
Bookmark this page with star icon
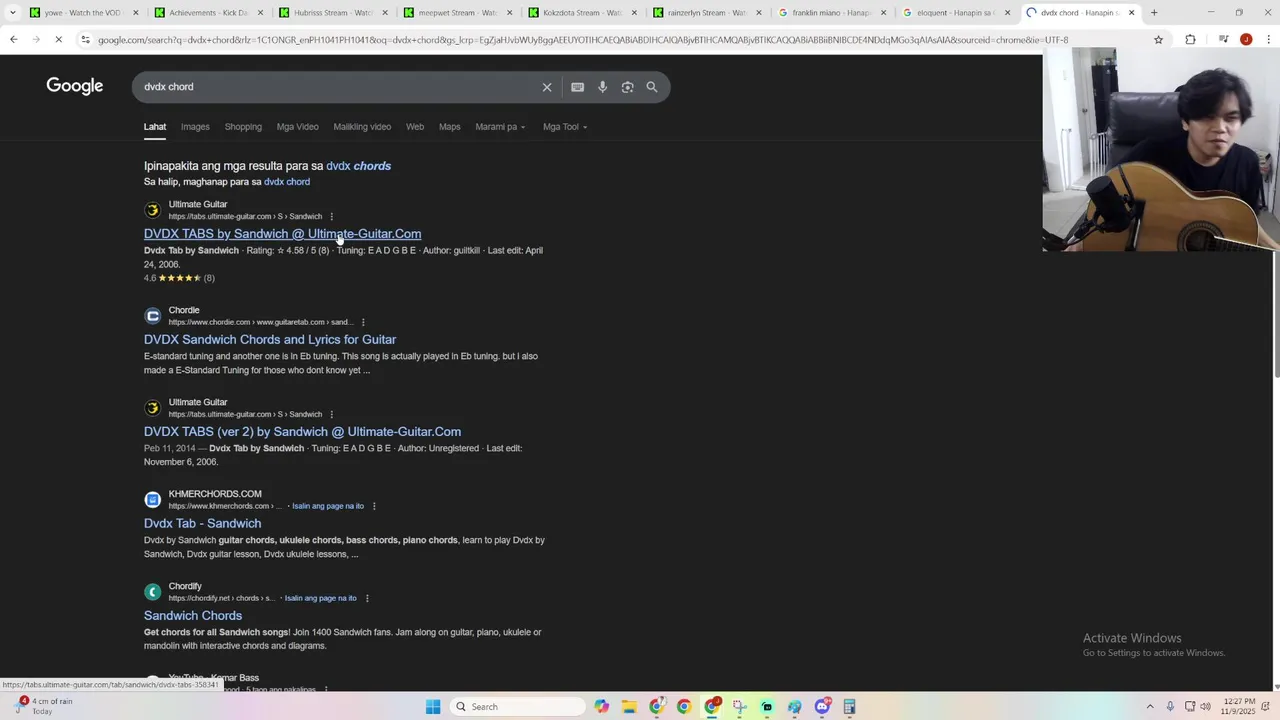click(1158, 39)
